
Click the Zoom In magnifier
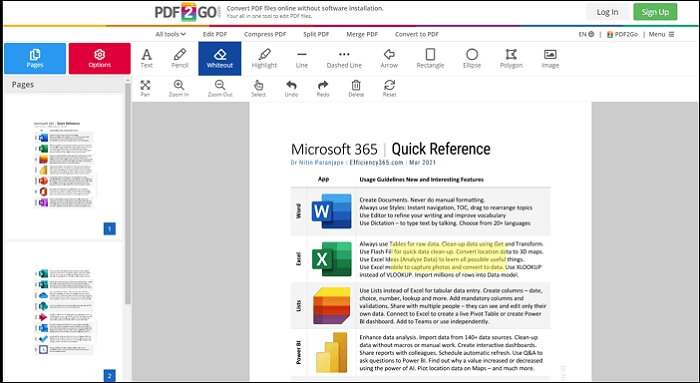pyautogui.click(x=179, y=88)
